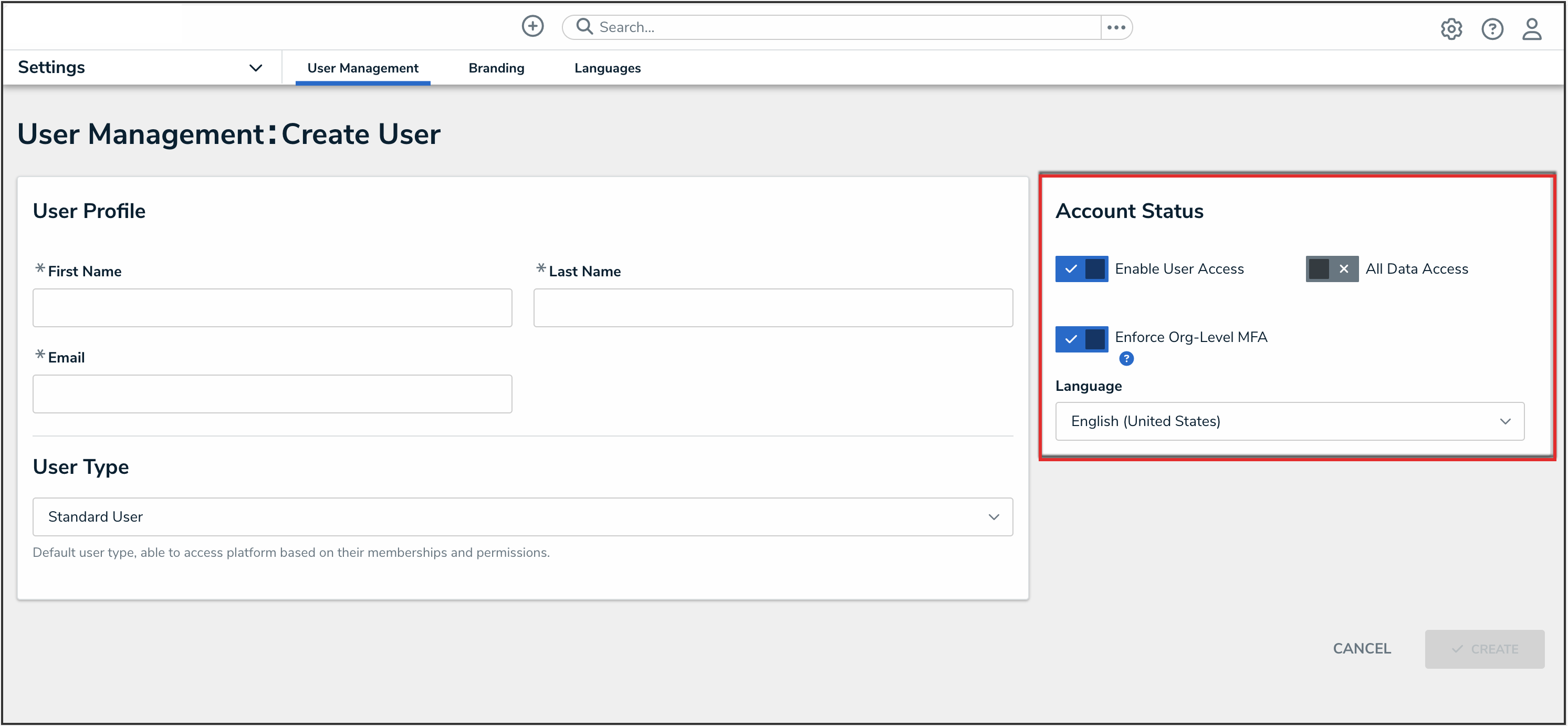Screen dimensions: 1568x726
Task: Click the Email input field
Action: pos(272,393)
